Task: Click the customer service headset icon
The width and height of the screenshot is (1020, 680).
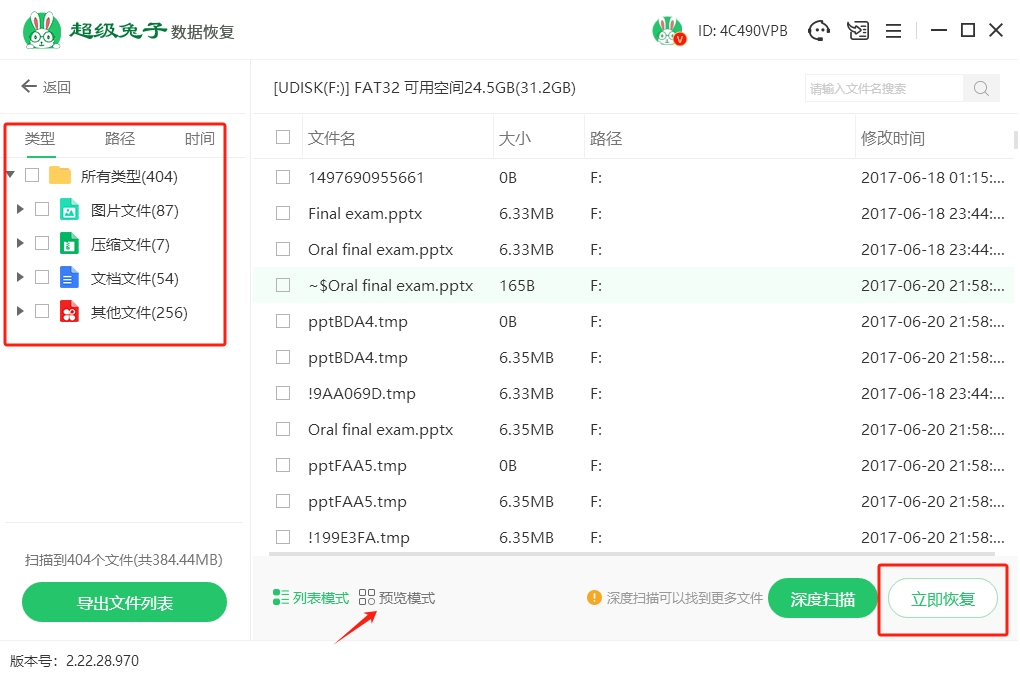Action: tap(820, 31)
